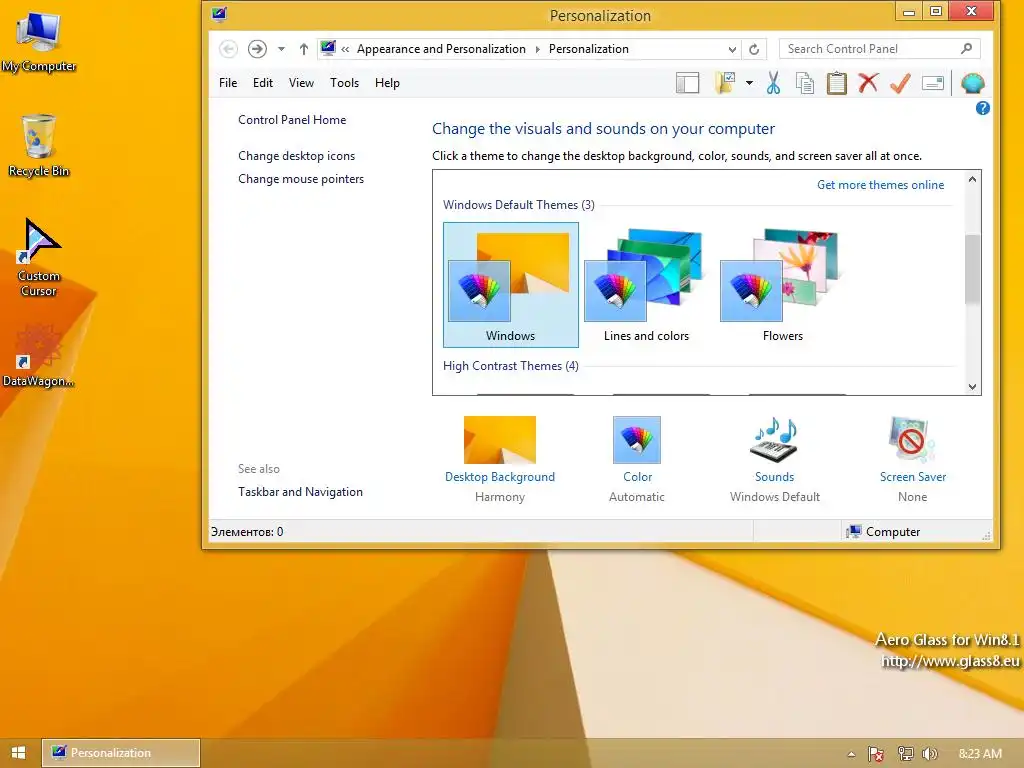1024x768 pixels.
Task: Open the Tools menu
Action: [344, 83]
